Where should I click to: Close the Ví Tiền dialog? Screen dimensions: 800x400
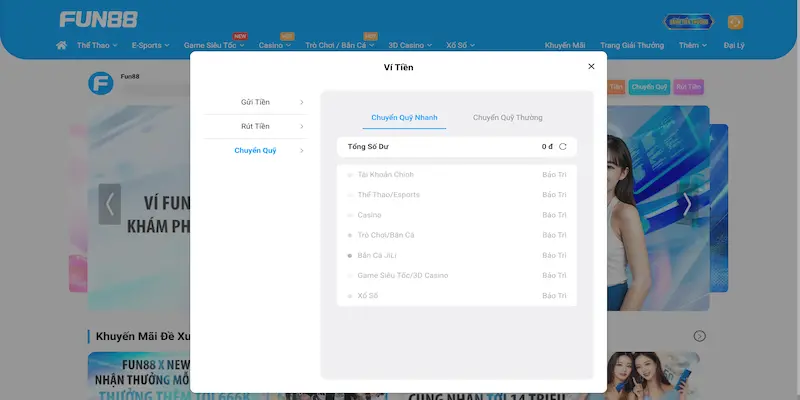coord(591,66)
